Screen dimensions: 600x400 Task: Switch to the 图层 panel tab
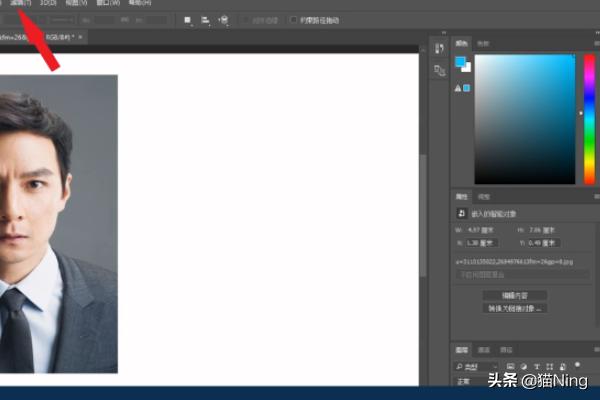[462, 350]
